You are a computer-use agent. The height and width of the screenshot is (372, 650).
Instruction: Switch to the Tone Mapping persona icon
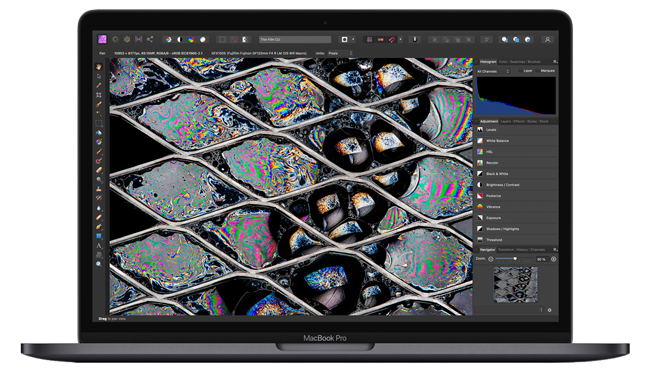click(x=138, y=39)
